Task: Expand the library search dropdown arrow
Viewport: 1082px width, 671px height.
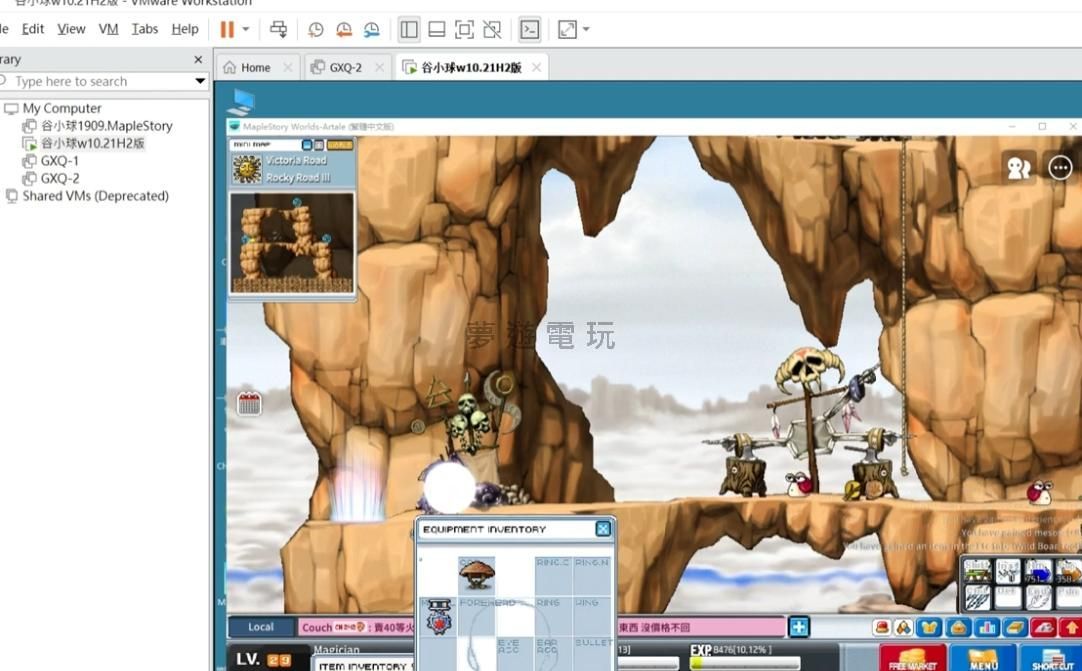Action: [200, 81]
